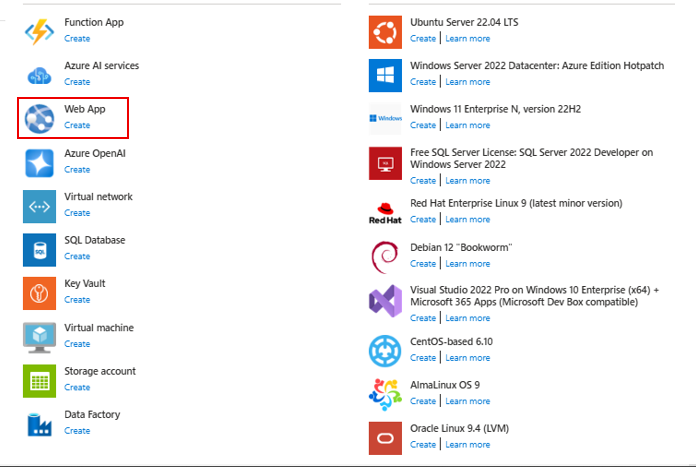696x467 pixels.
Task: Click the Debian 12 "Bookworm" title
Action: pos(461,247)
